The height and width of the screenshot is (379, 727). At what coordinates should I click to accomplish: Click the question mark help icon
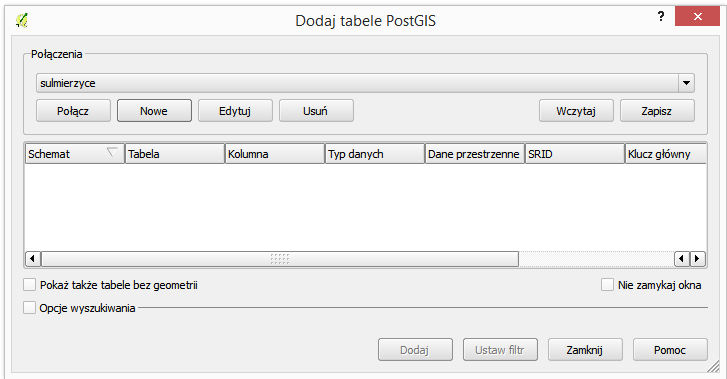(x=661, y=17)
